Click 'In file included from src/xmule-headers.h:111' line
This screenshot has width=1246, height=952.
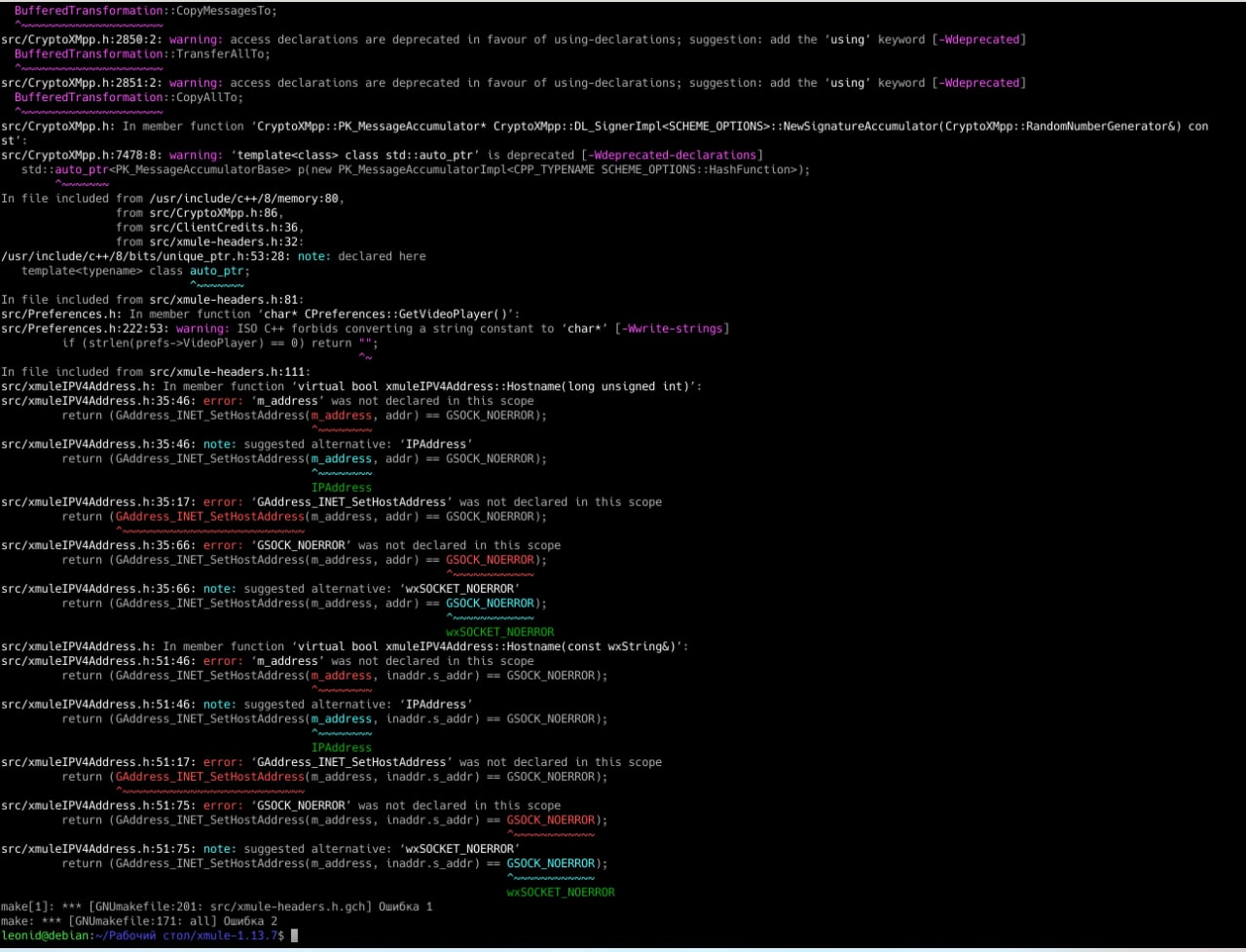pos(156,372)
